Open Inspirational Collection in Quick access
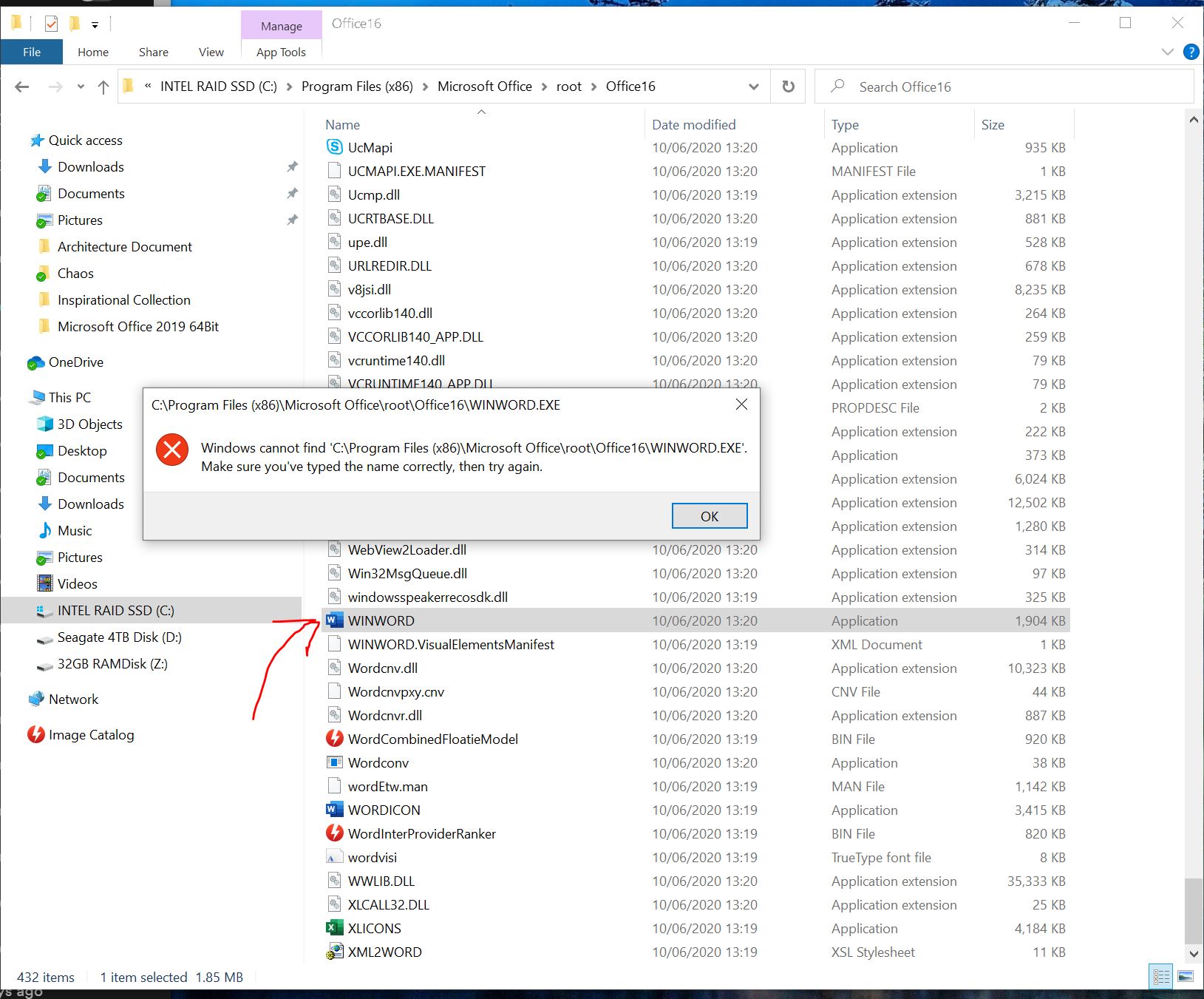This screenshot has width=1204, height=999. (123, 299)
